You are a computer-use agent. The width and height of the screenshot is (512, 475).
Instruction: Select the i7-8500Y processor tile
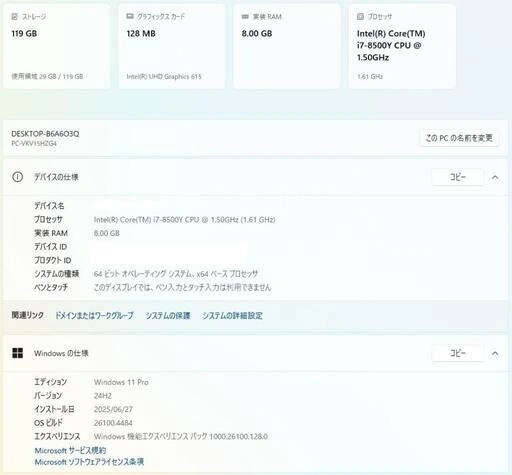tap(402, 47)
